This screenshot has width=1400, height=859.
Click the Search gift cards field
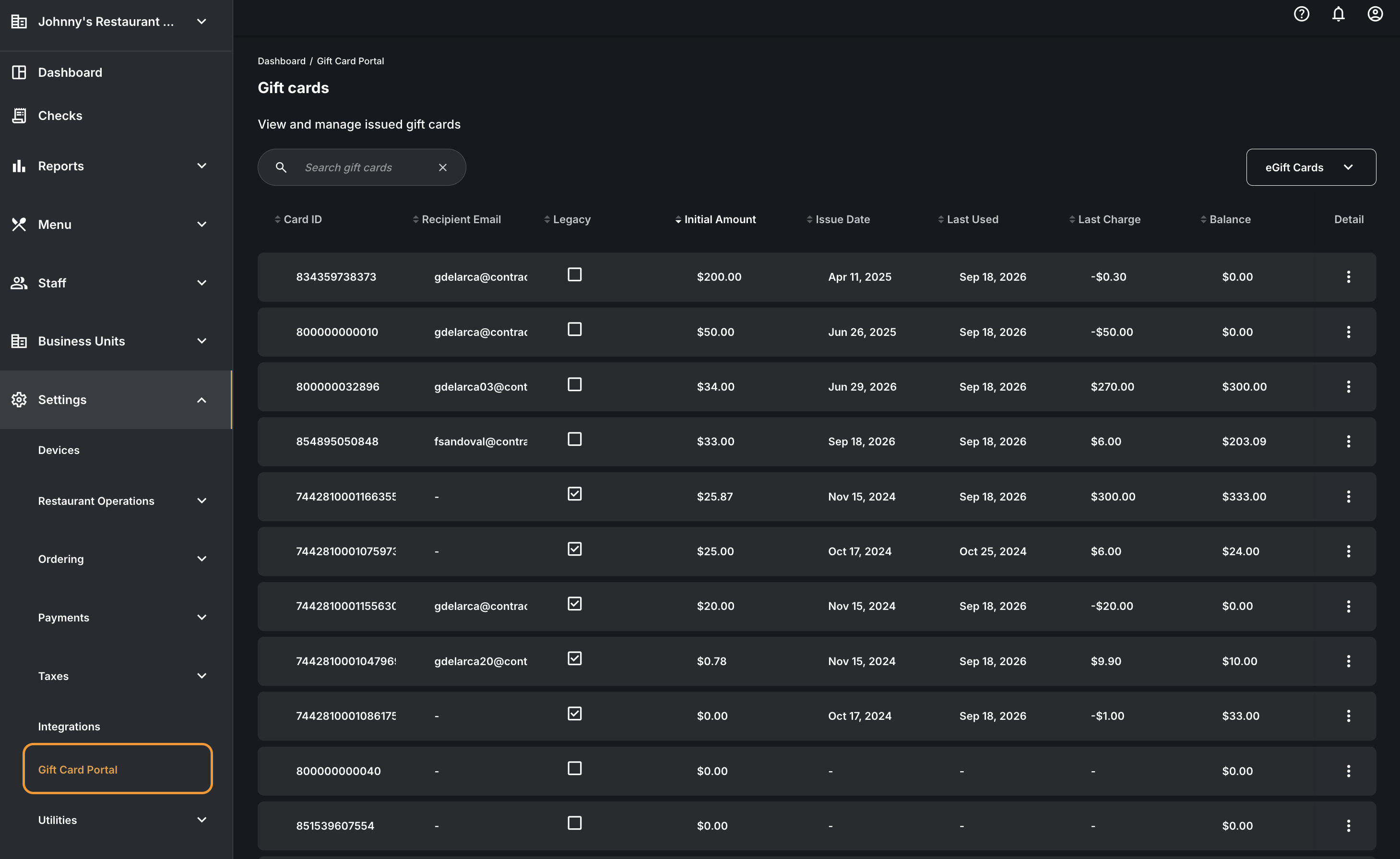pos(361,167)
